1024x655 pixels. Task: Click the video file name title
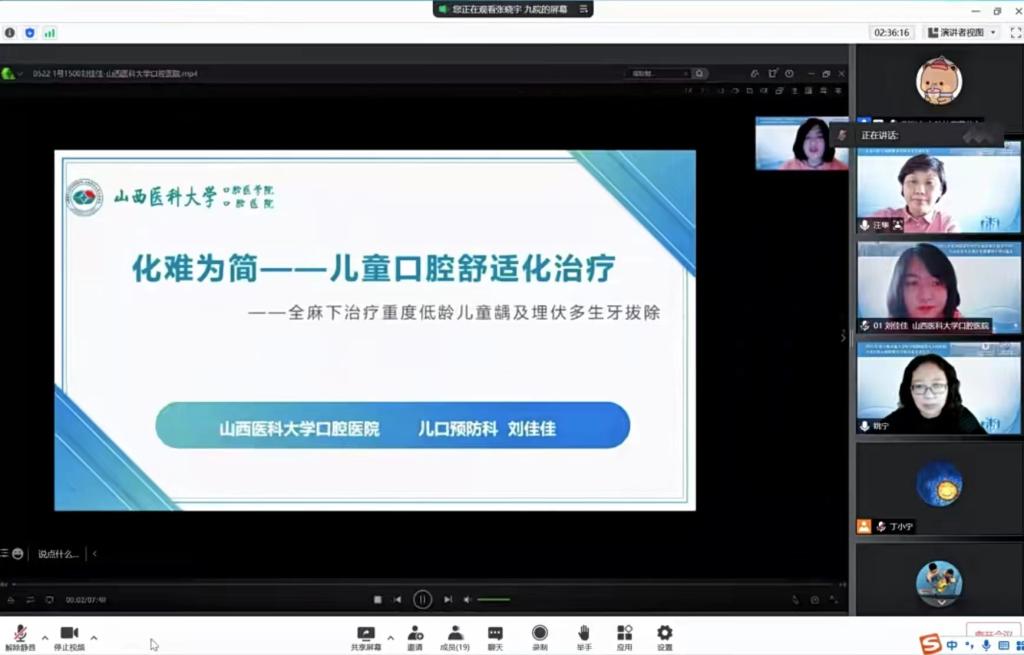pyautogui.click(x=115, y=74)
